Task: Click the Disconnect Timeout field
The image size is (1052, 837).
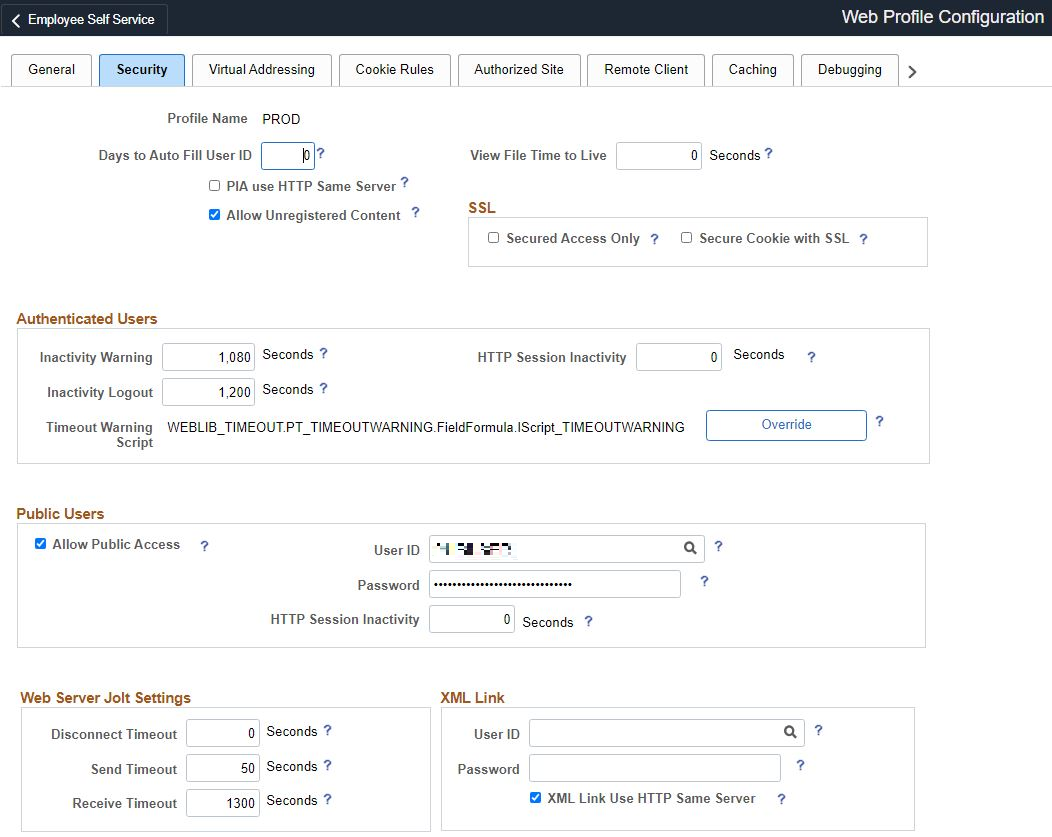Action: [x=223, y=733]
